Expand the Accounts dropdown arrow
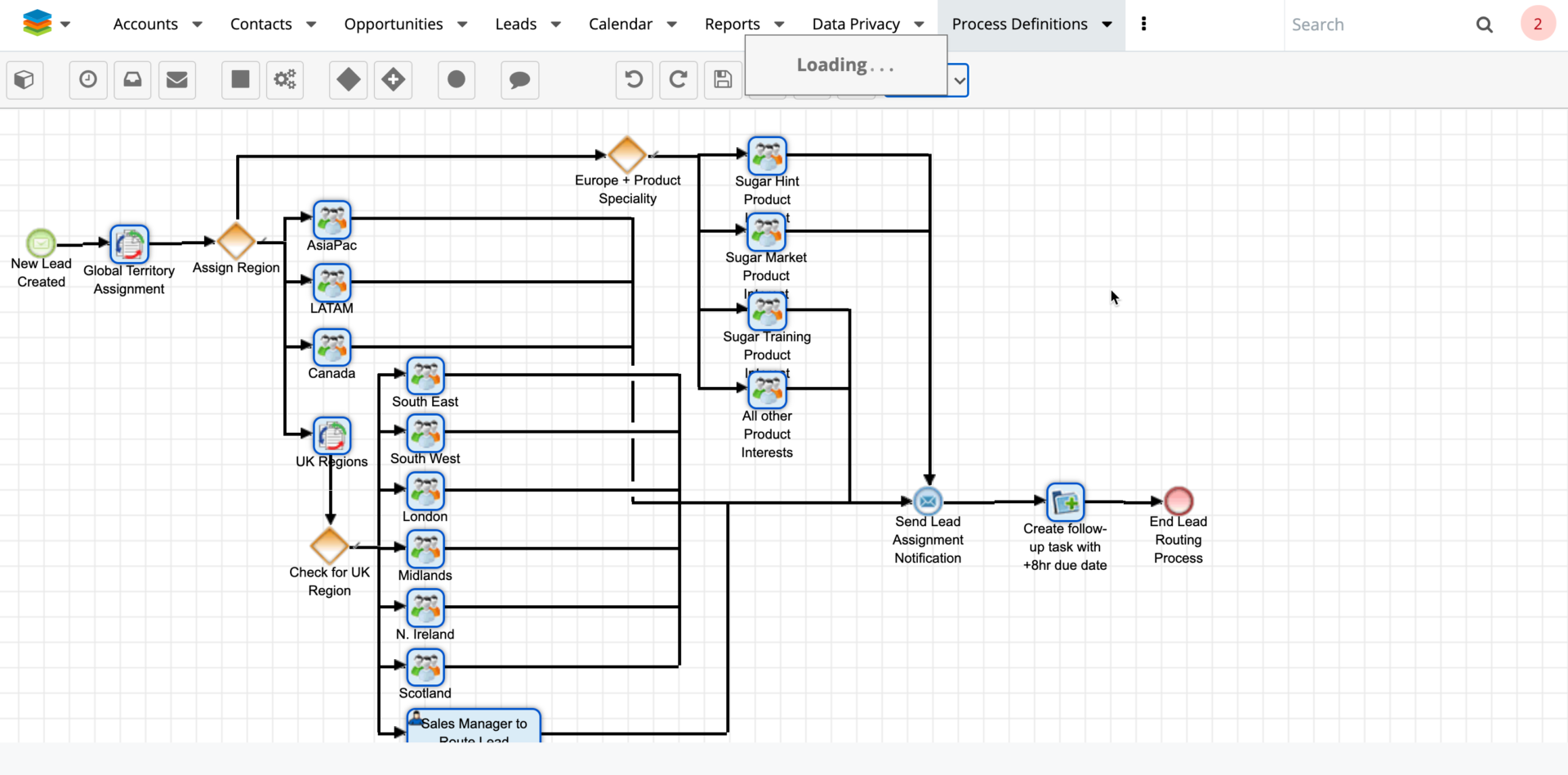 point(197,24)
